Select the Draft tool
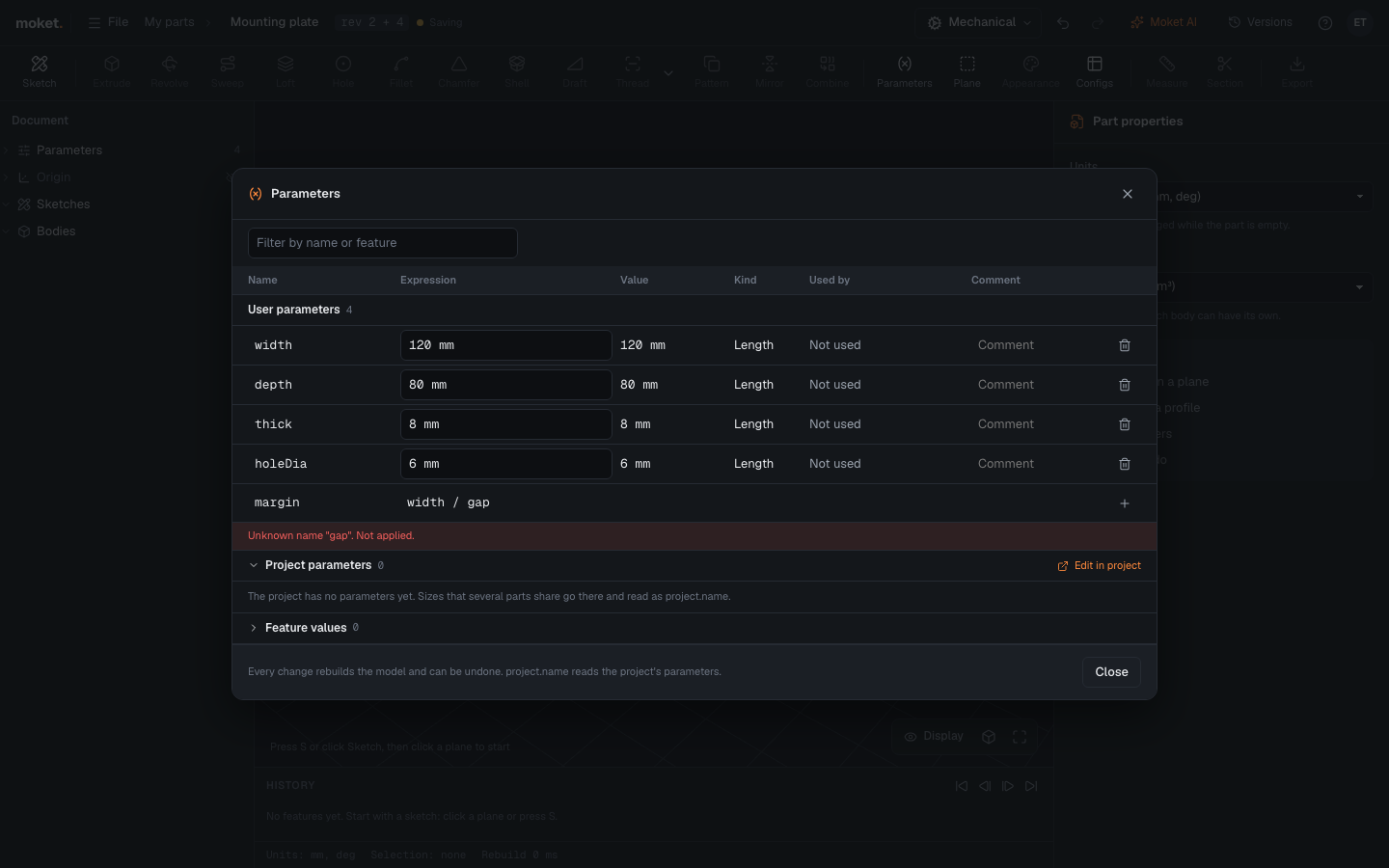Viewport: 1389px width, 868px height. click(575, 71)
